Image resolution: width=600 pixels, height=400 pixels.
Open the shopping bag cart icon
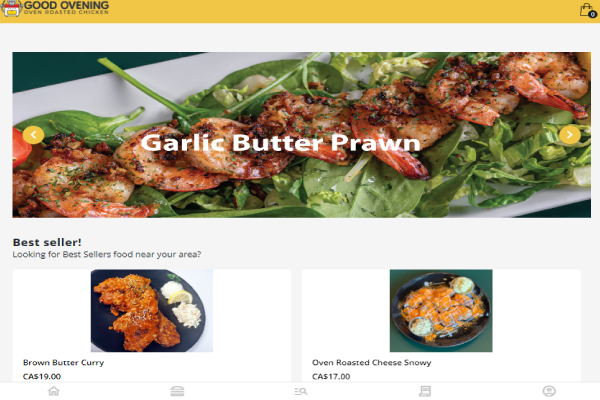pos(586,10)
